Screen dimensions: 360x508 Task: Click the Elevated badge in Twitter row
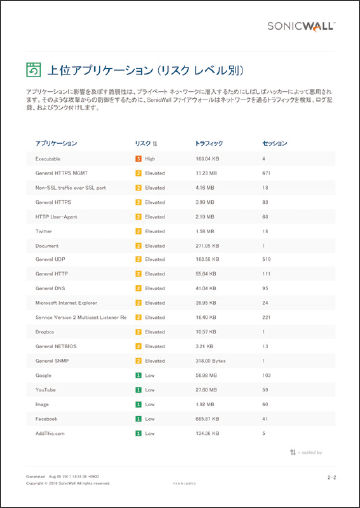click(x=138, y=231)
